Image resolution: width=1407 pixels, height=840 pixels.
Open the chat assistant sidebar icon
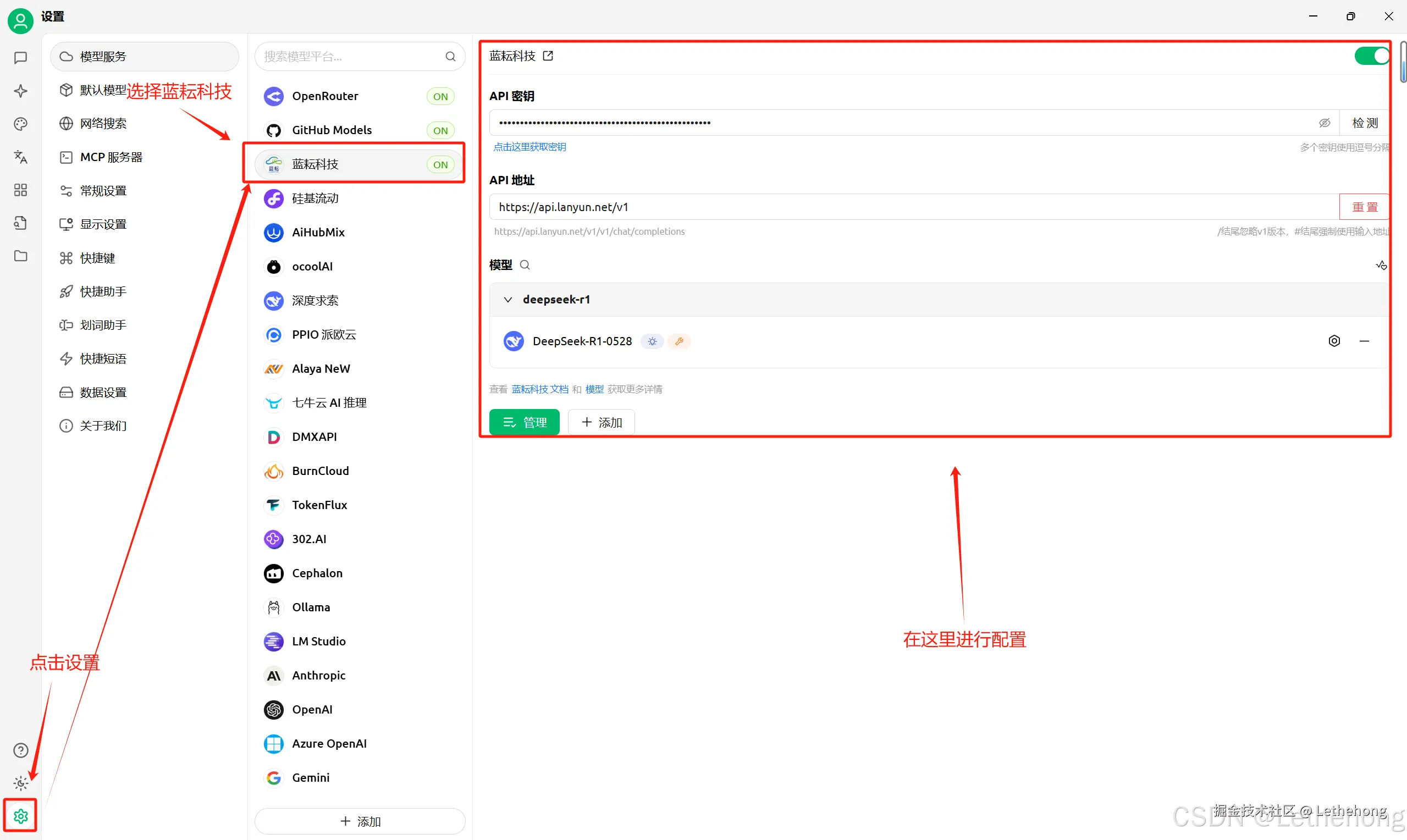coord(20,58)
